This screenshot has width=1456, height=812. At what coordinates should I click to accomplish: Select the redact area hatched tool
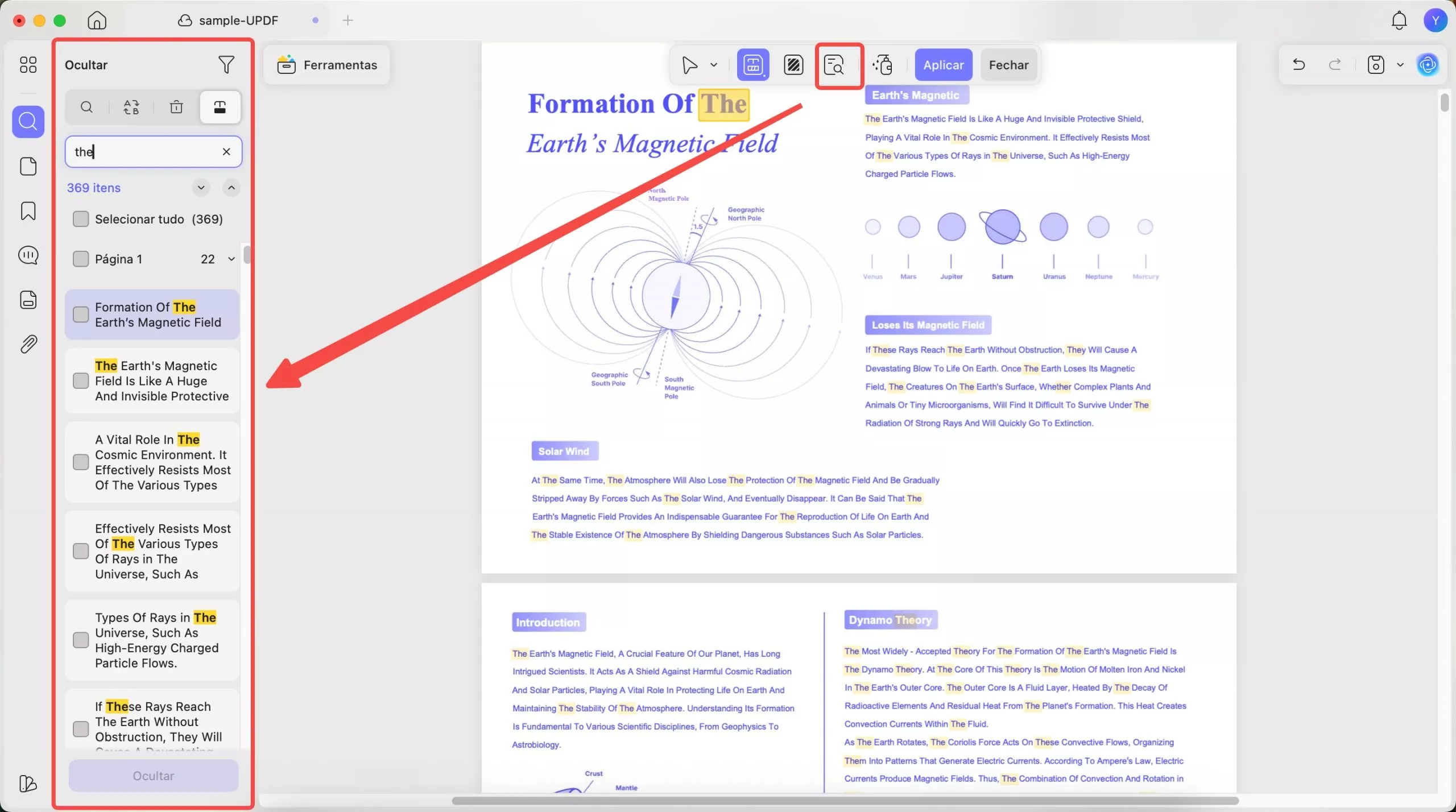point(793,65)
